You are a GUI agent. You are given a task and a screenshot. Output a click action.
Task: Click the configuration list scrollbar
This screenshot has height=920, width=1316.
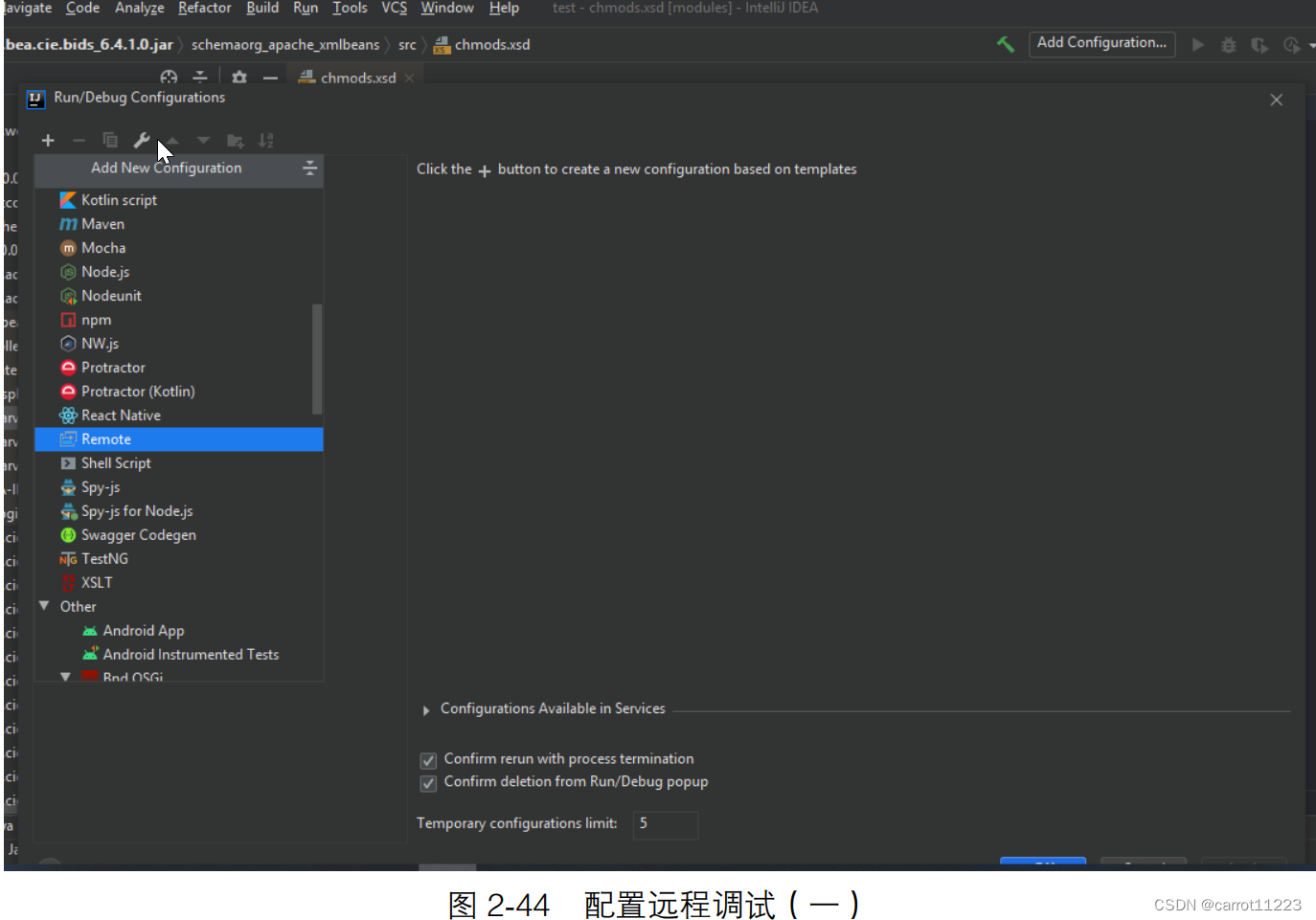pos(317,359)
